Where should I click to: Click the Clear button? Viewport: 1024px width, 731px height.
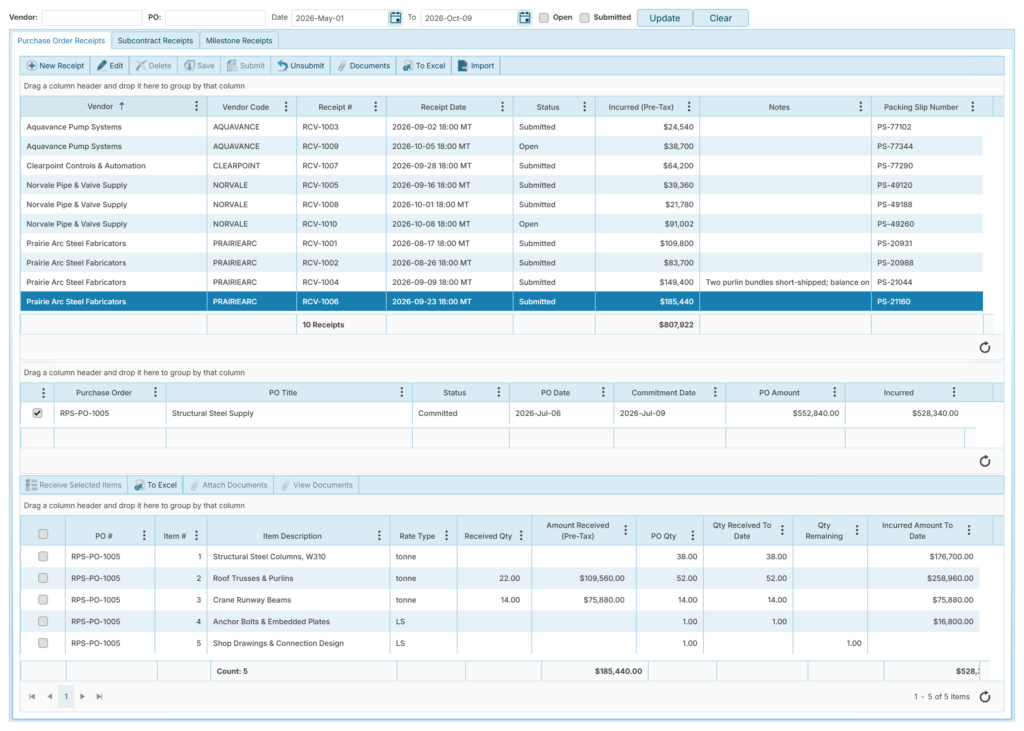721,18
